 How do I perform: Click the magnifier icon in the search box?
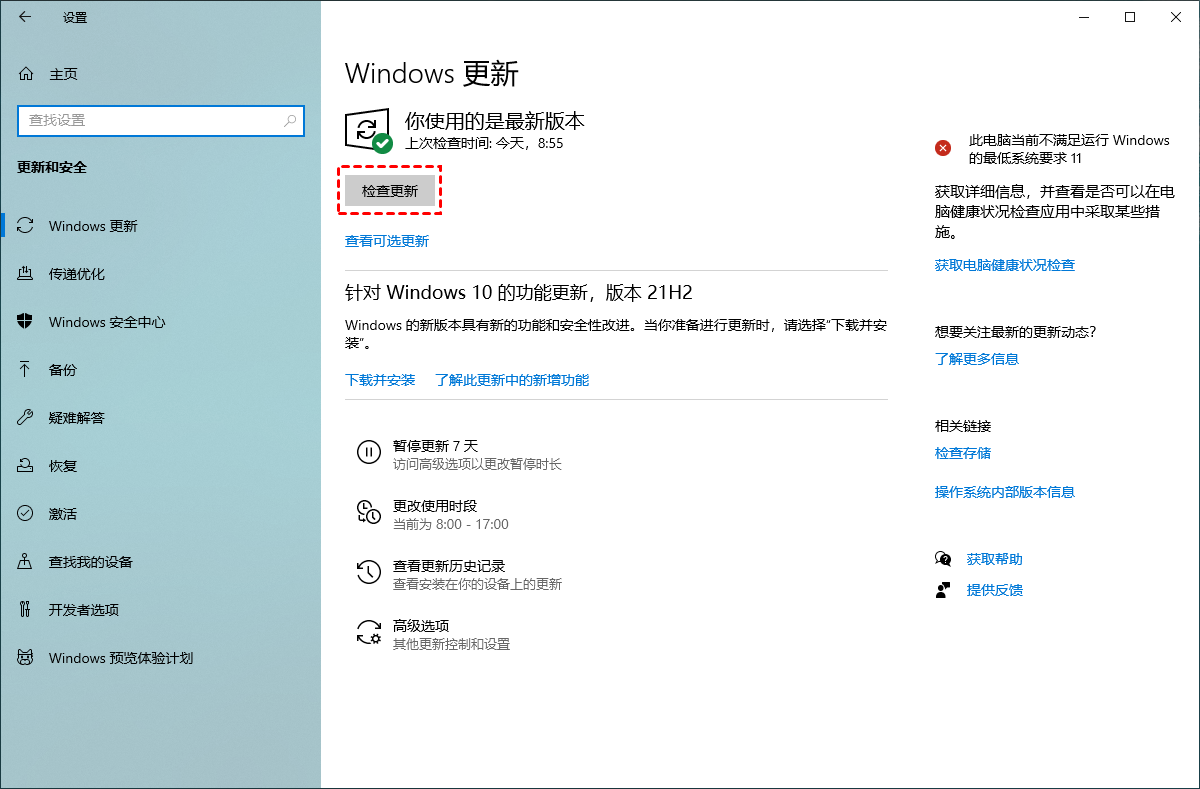point(290,121)
